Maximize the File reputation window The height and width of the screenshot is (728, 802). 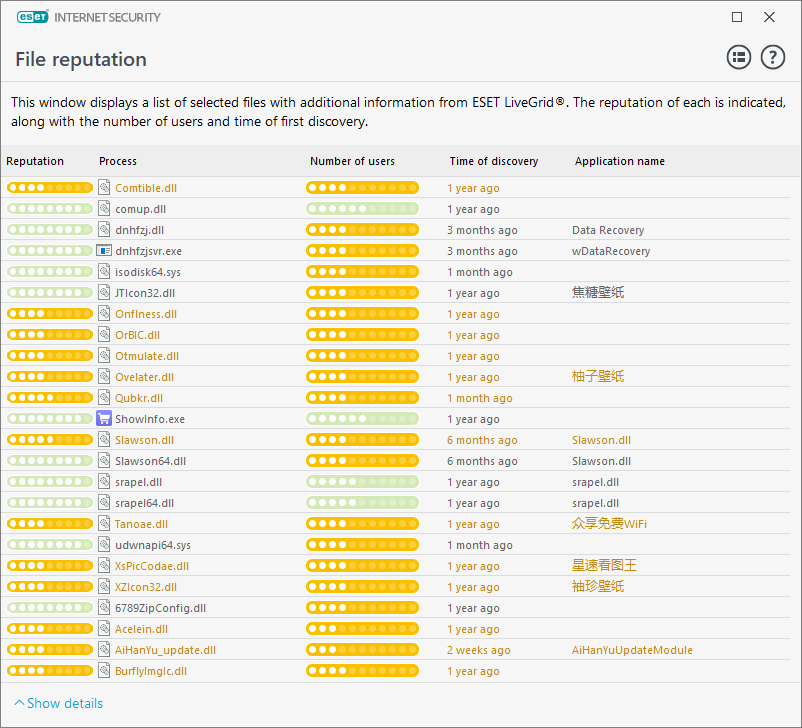pyautogui.click(x=737, y=17)
